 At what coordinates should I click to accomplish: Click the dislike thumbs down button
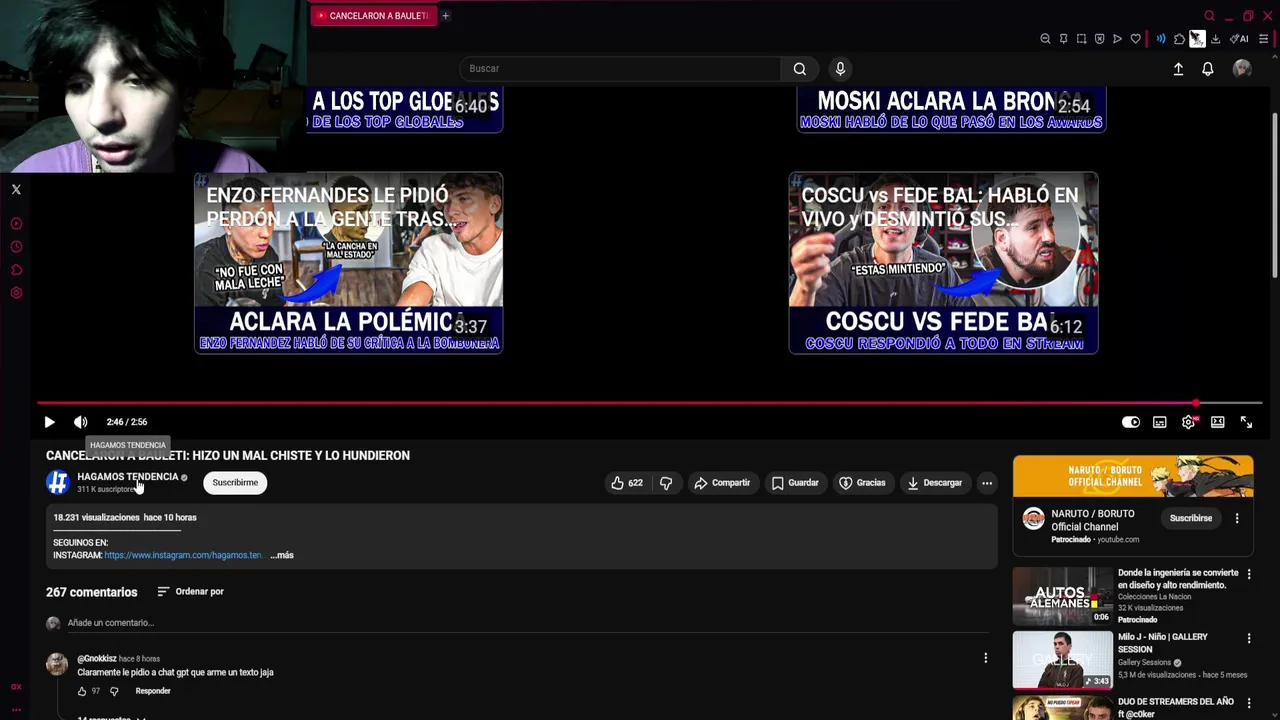coord(666,483)
